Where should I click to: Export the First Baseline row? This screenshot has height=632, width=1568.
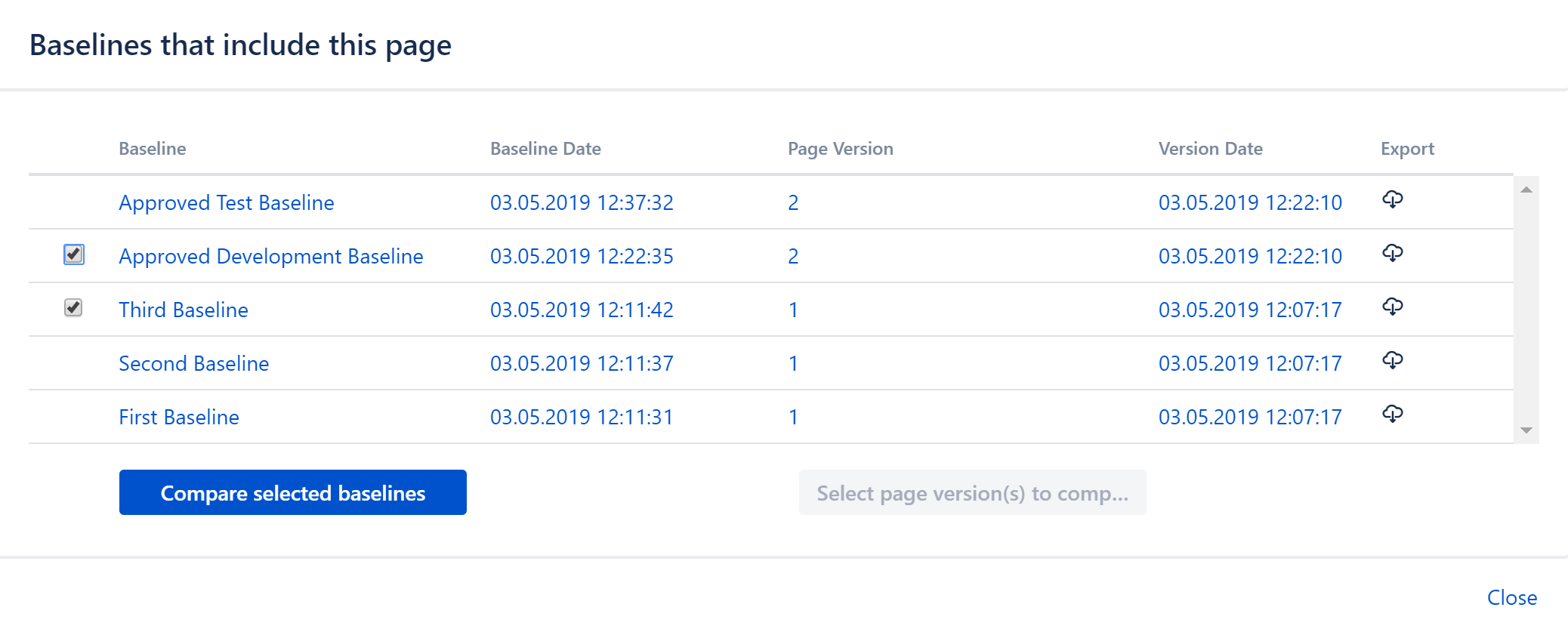1392,415
